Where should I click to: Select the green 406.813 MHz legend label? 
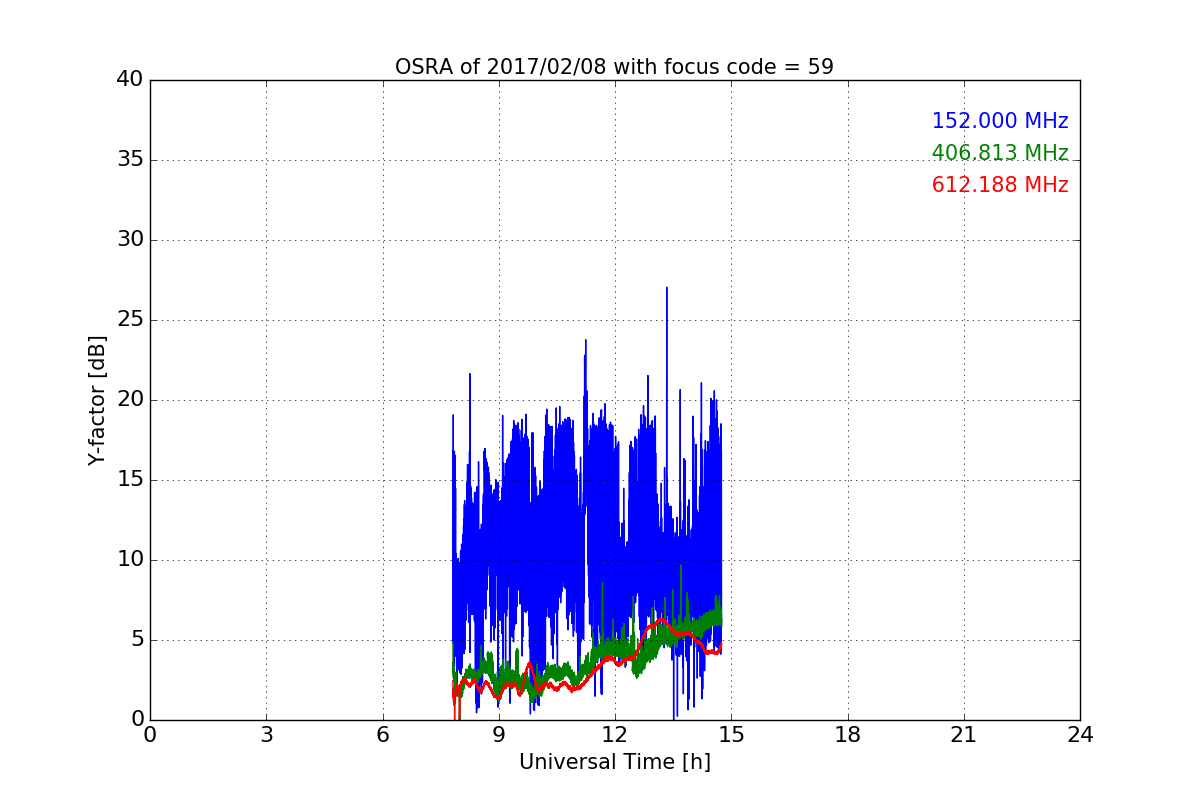[x=1000, y=153]
